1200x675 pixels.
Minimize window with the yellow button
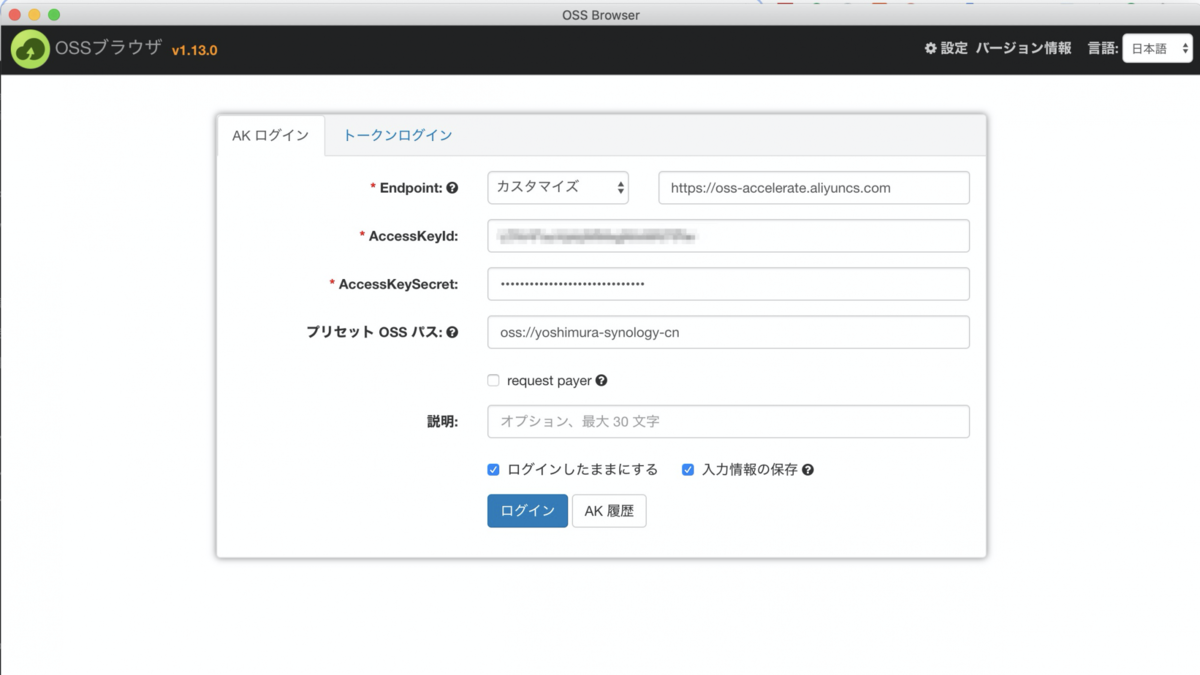point(34,15)
